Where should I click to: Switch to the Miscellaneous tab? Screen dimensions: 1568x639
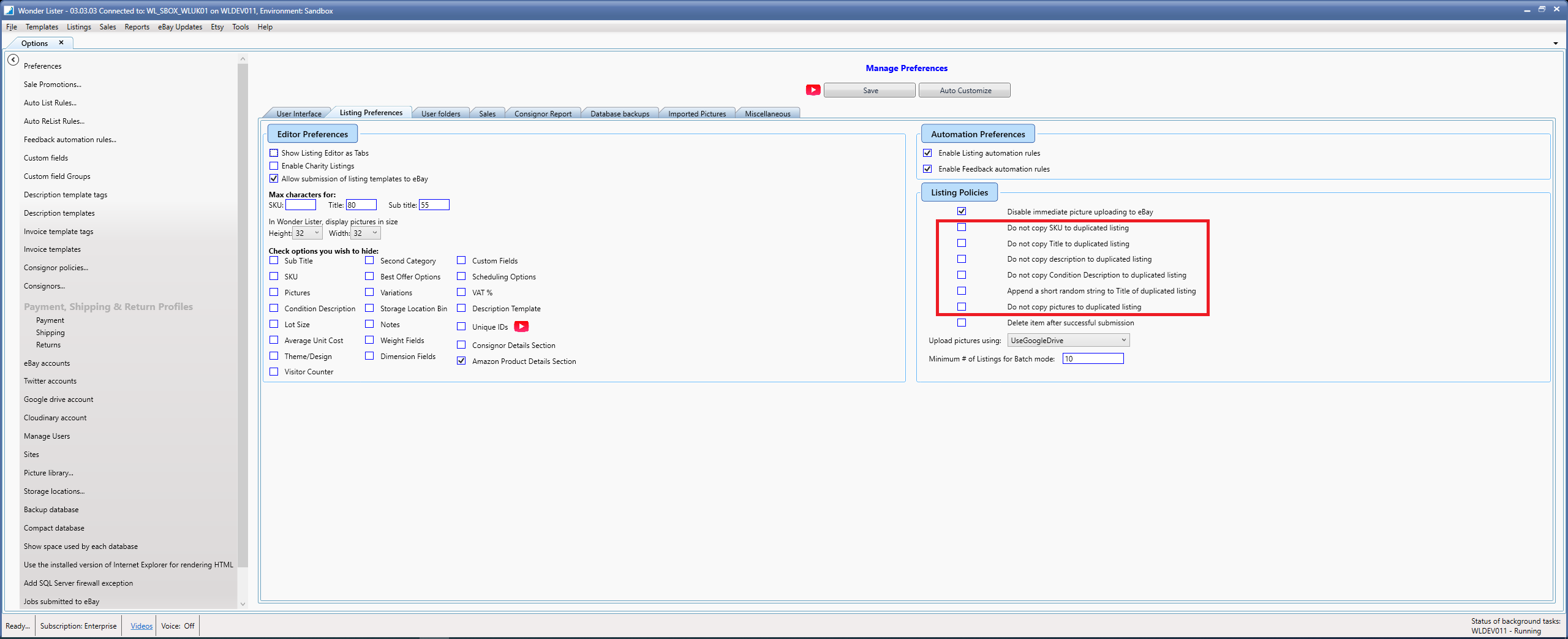click(x=767, y=113)
